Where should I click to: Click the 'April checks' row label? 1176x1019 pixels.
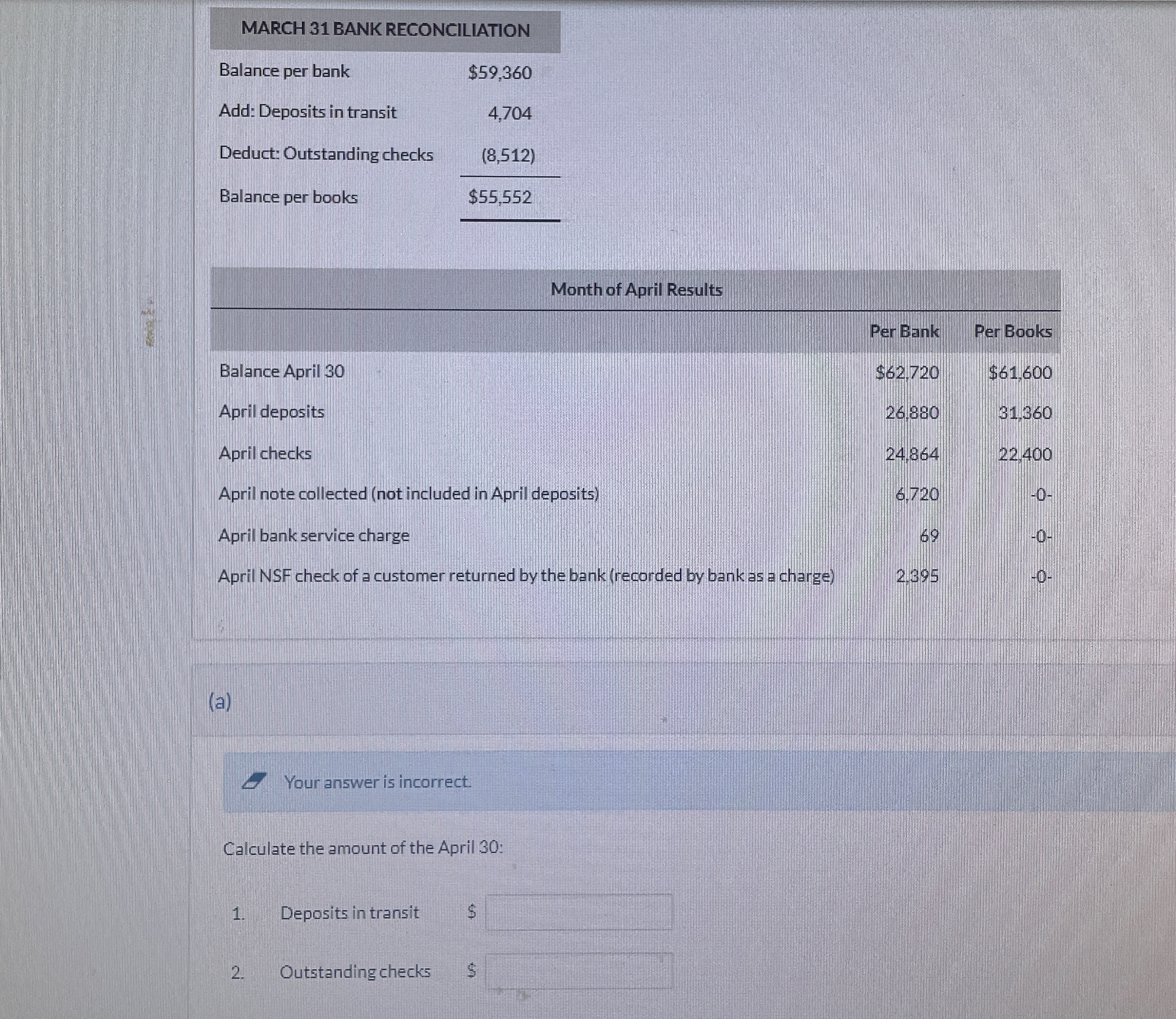point(265,453)
